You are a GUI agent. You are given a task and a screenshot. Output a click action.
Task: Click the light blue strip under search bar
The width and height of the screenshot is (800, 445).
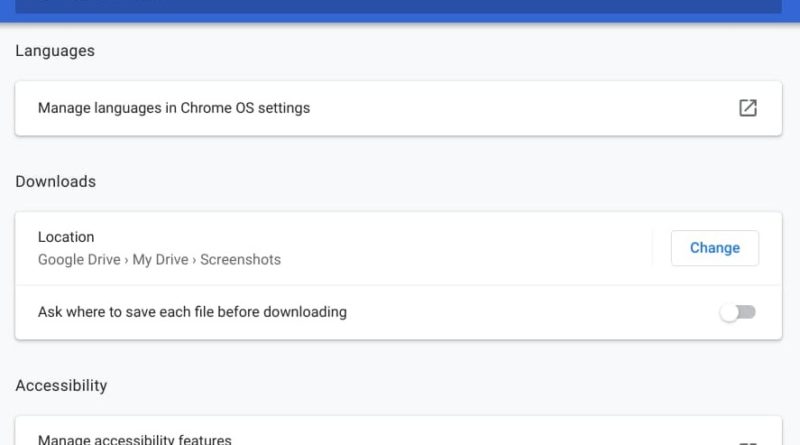400,19
